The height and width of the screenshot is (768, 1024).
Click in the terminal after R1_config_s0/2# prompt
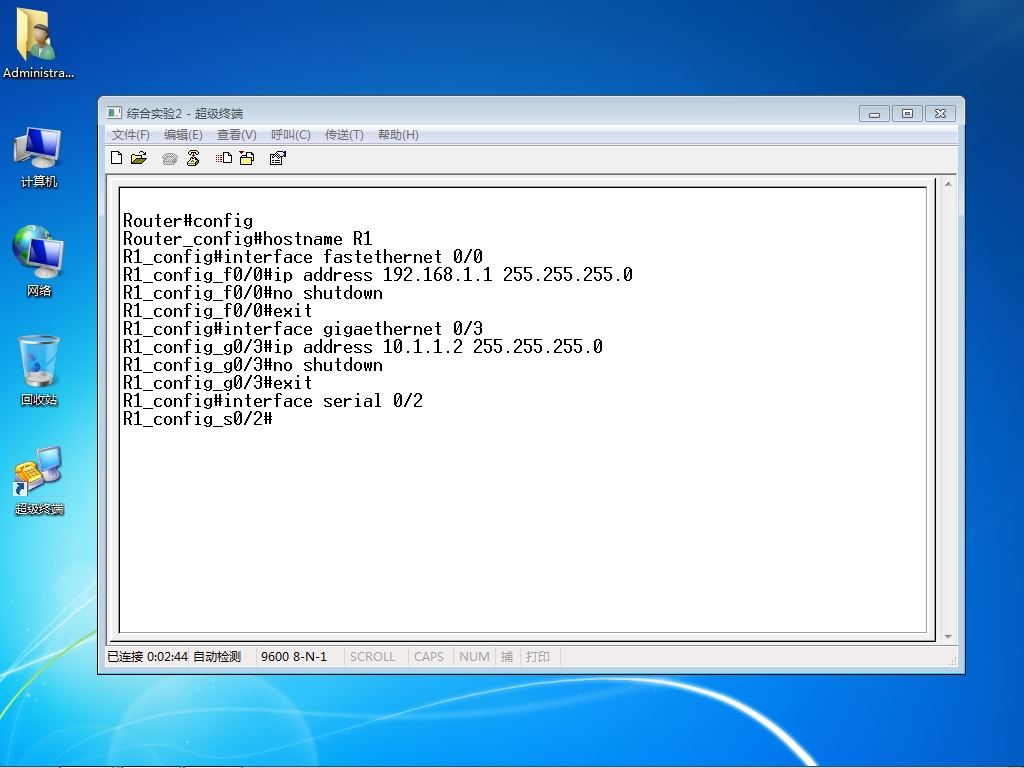tap(280, 419)
